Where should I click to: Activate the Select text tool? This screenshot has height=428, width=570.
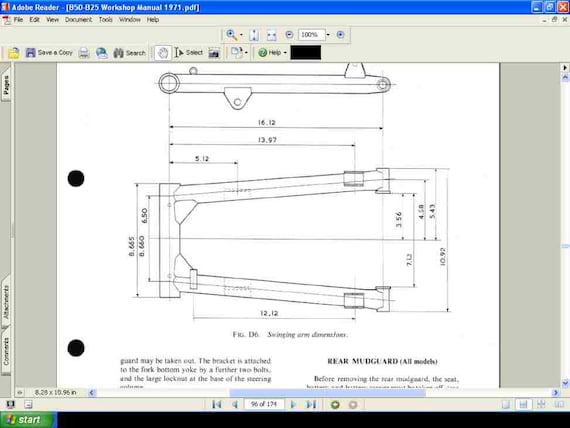[x=188, y=53]
